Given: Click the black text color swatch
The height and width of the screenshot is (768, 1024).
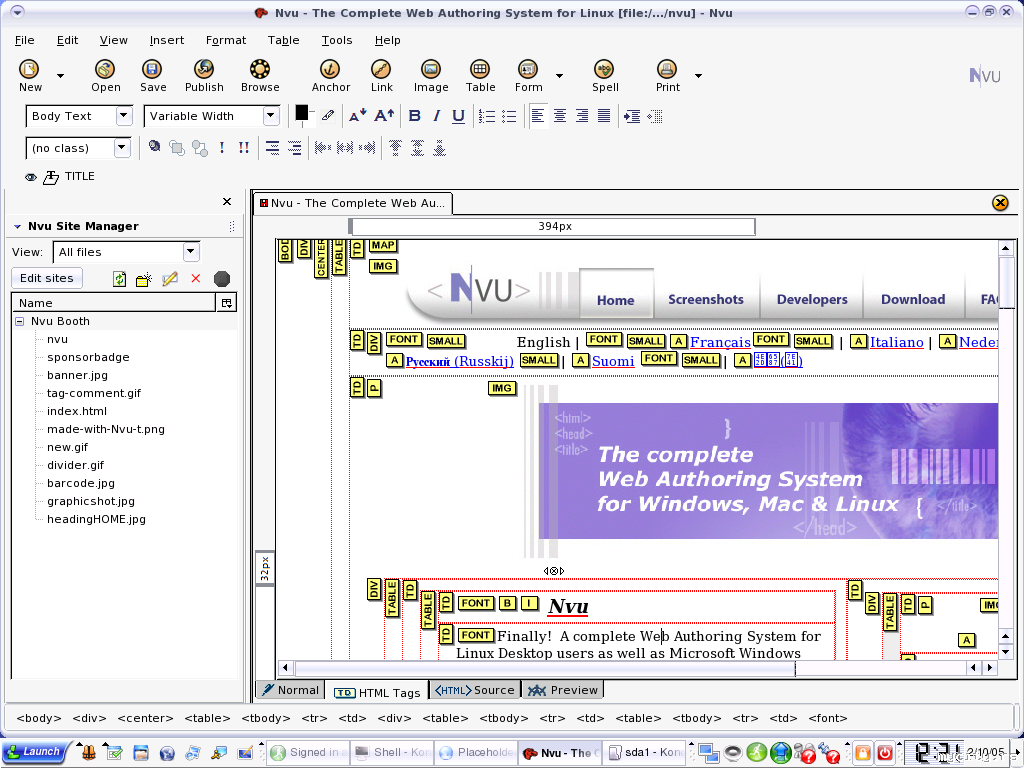Looking at the screenshot, I should 301,113.
